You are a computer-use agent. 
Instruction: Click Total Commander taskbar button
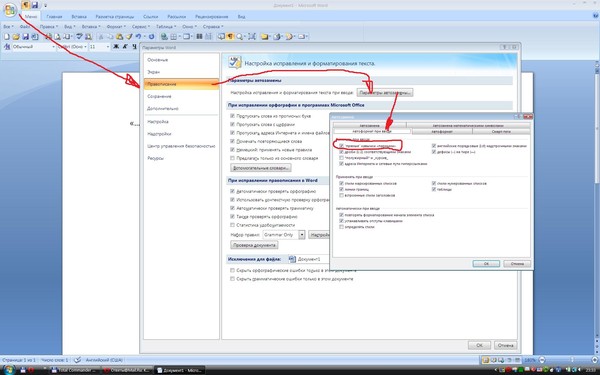click(75, 370)
